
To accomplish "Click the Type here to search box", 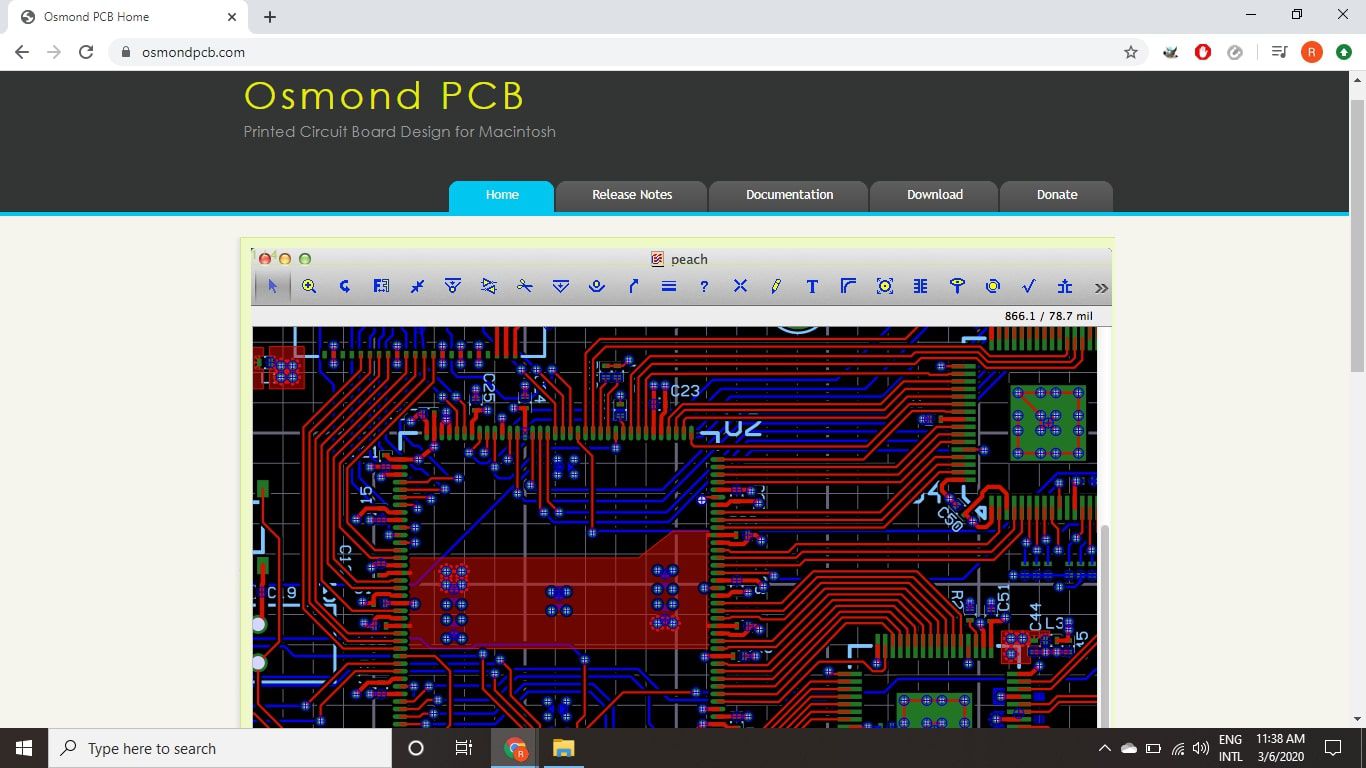I will coord(220,748).
